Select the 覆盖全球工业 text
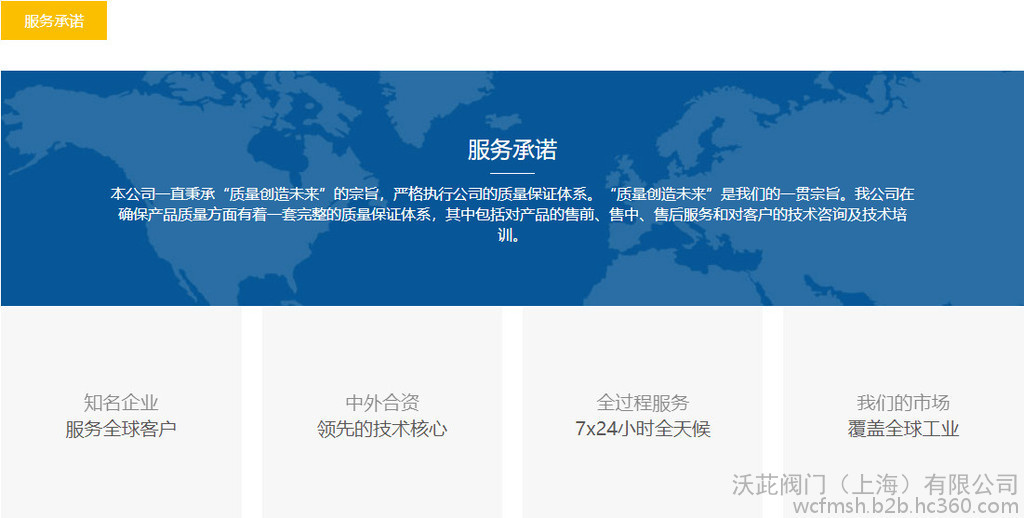 coord(903,429)
